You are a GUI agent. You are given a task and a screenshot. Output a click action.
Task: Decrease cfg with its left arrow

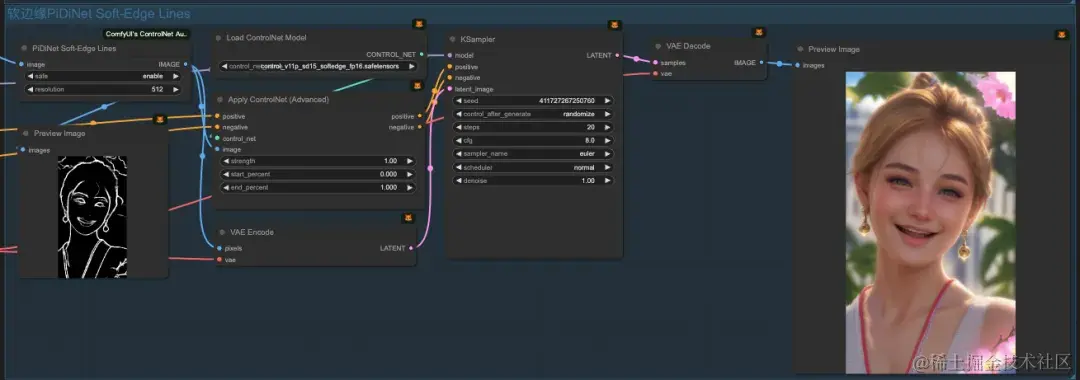pyautogui.click(x=459, y=140)
